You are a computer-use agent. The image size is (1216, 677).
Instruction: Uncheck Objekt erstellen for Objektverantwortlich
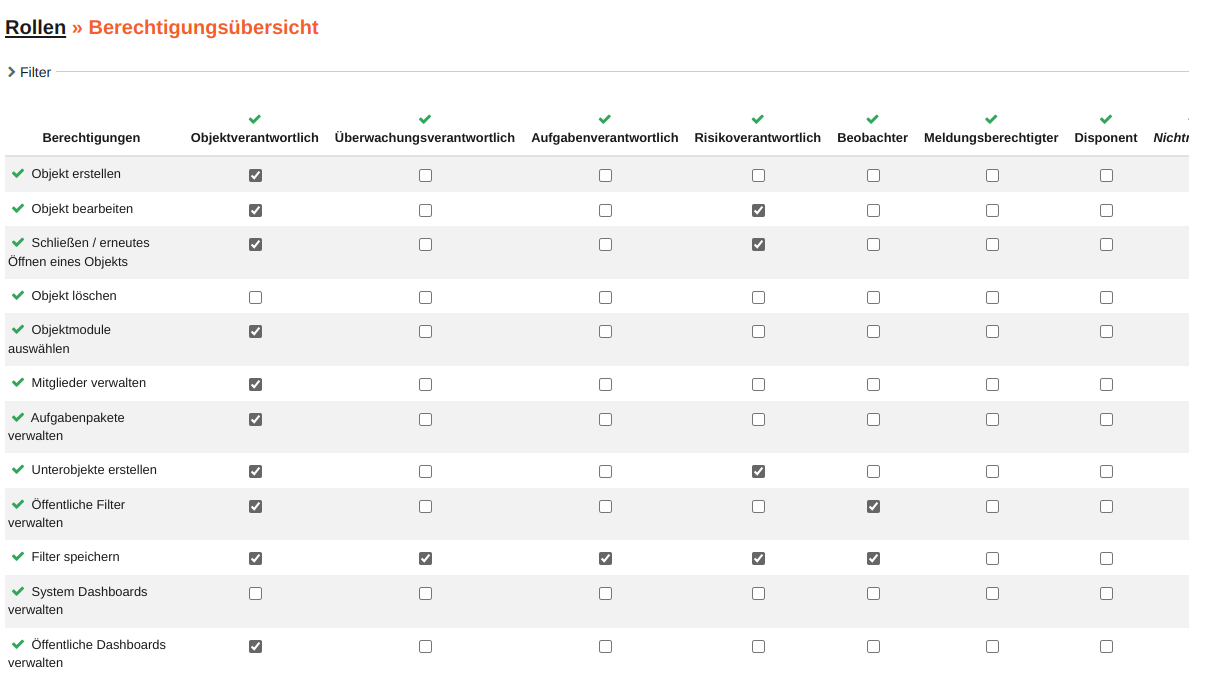[x=255, y=175]
